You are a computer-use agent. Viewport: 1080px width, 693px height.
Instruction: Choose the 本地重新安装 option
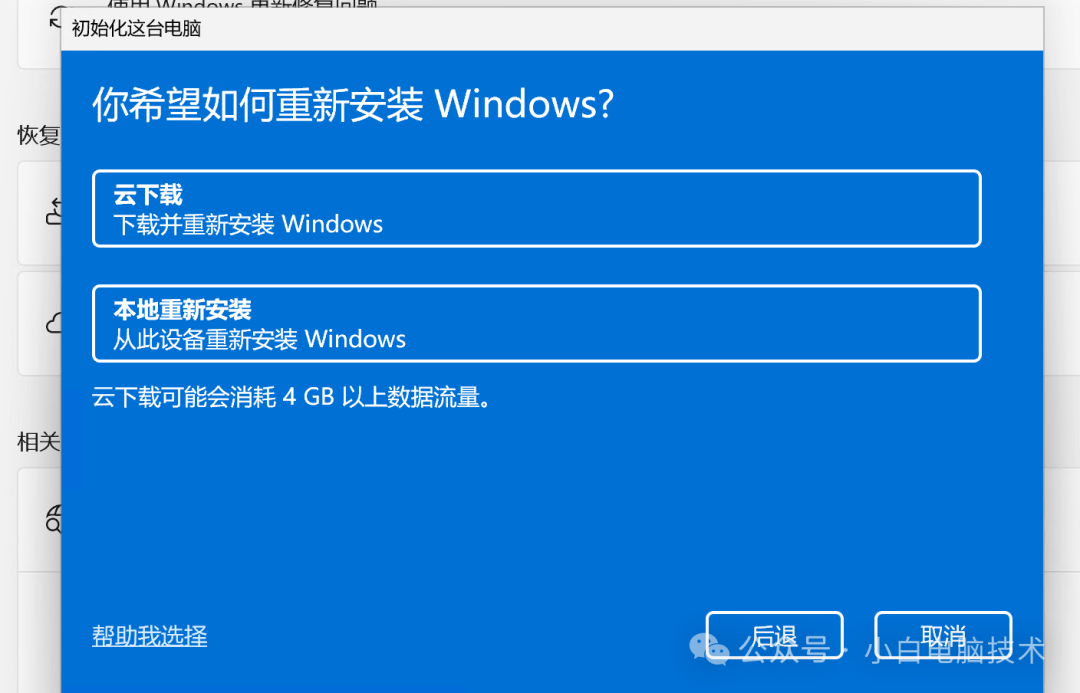coord(537,323)
